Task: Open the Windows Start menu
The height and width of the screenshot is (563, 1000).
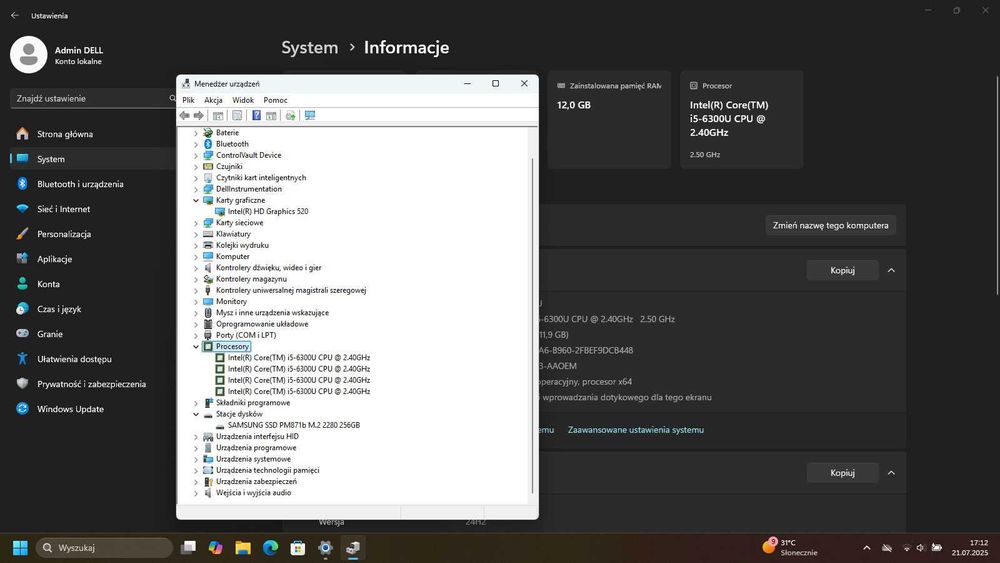Action: pyautogui.click(x=20, y=548)
